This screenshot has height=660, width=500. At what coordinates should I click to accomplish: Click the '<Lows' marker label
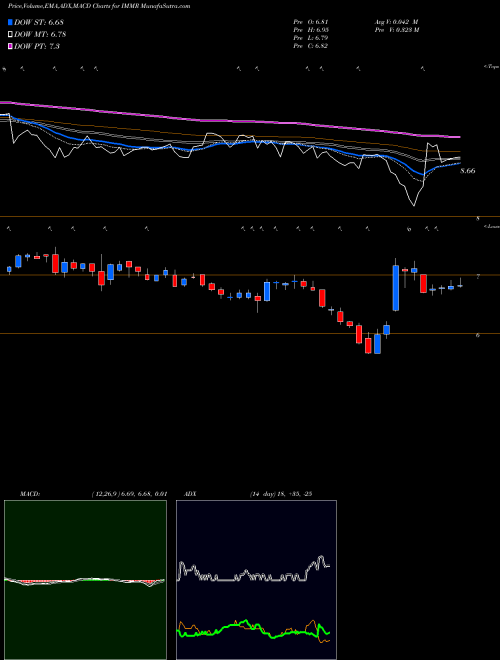492,226
